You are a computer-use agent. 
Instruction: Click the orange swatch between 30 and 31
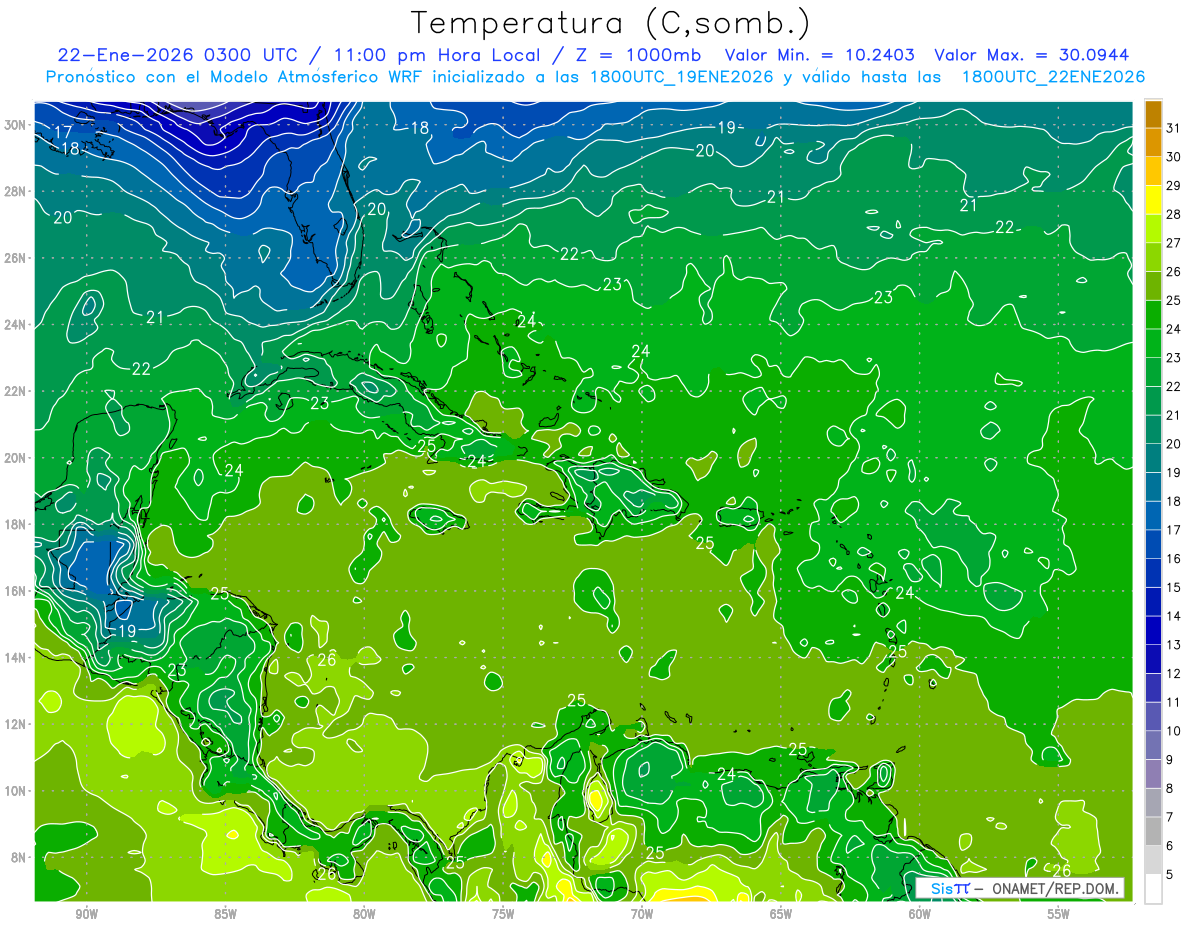click(x=1153, y=143)
